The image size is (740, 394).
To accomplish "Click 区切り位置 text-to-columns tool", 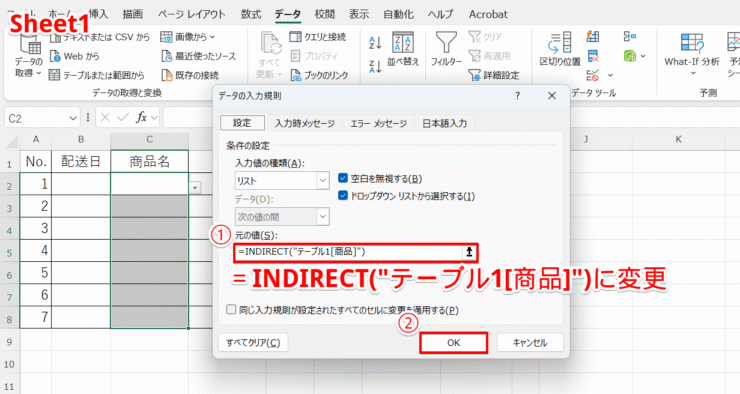I will 560,49.
